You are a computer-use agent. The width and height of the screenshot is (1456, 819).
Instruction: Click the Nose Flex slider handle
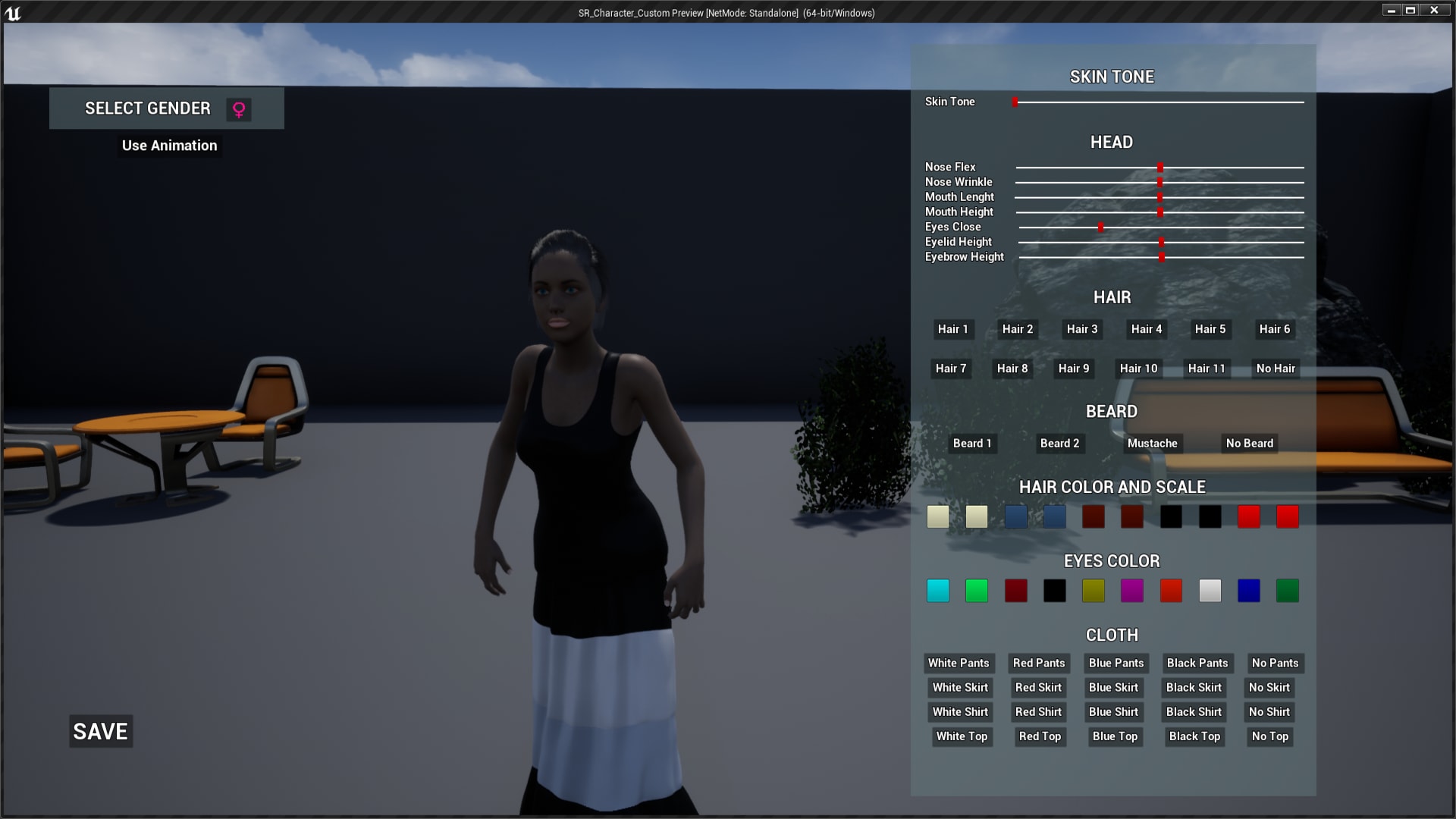(x=1159, y=167)
